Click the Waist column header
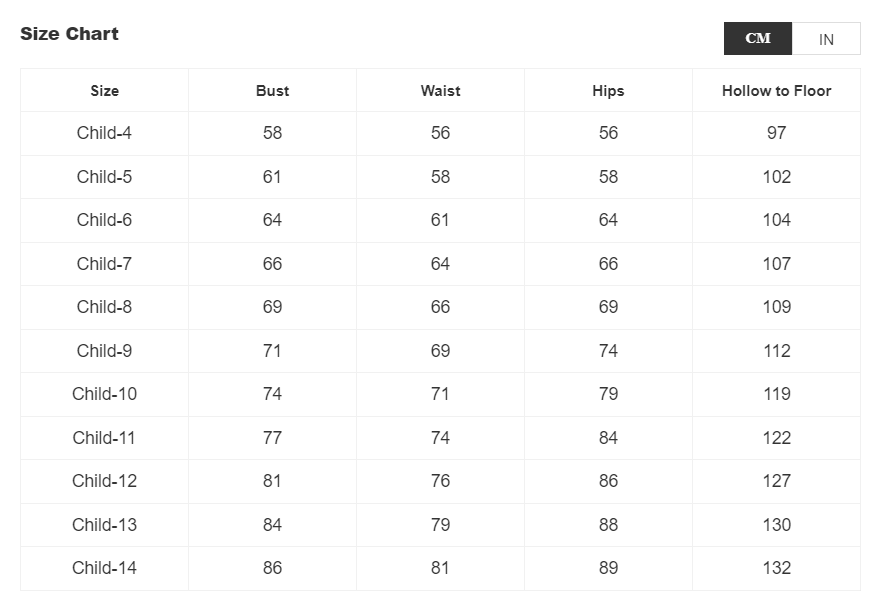The height and width of the screenshot is (596, 880). click(x=440, y=91)
